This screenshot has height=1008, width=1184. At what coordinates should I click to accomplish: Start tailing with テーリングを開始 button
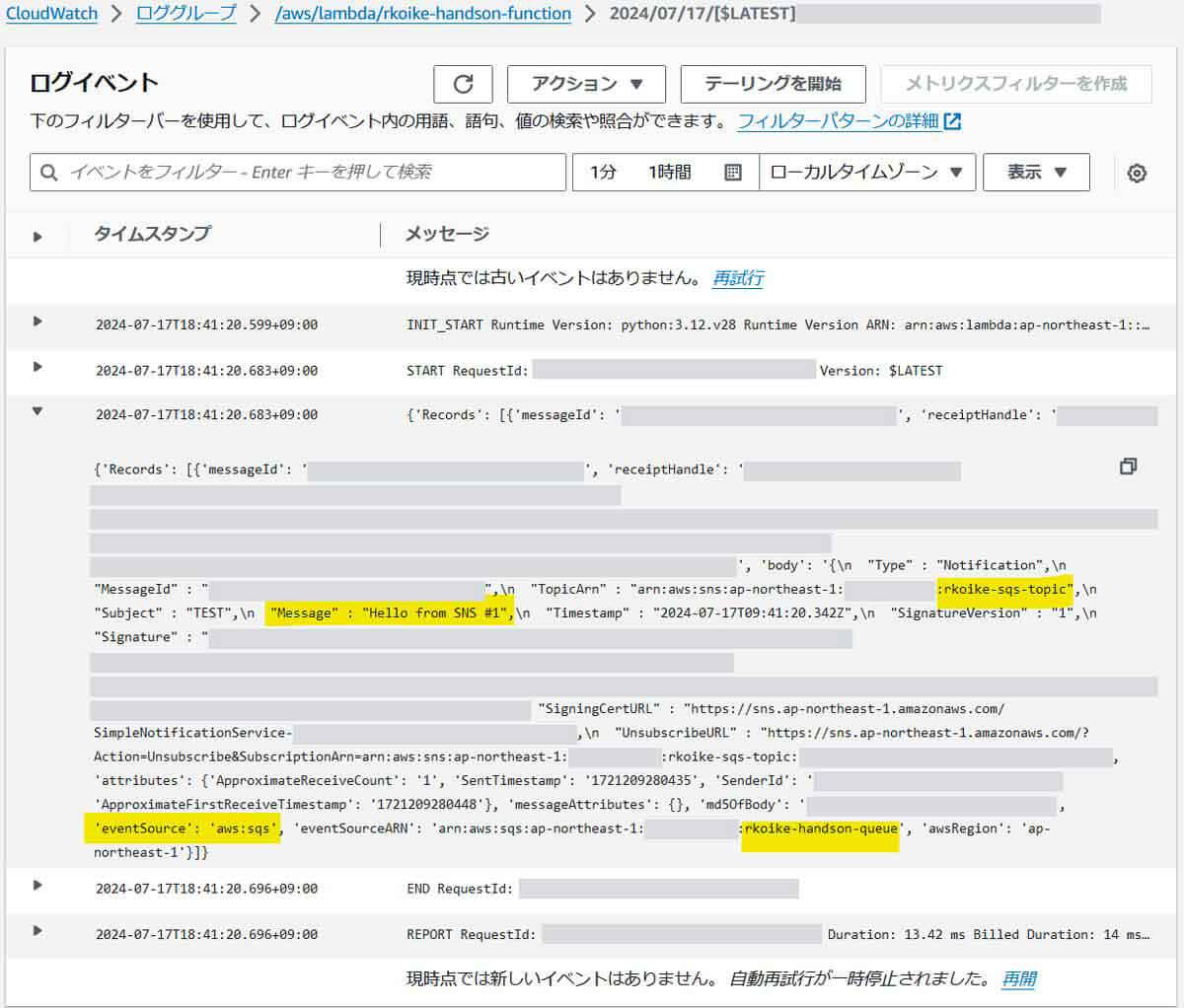click(x=773, y=84)
